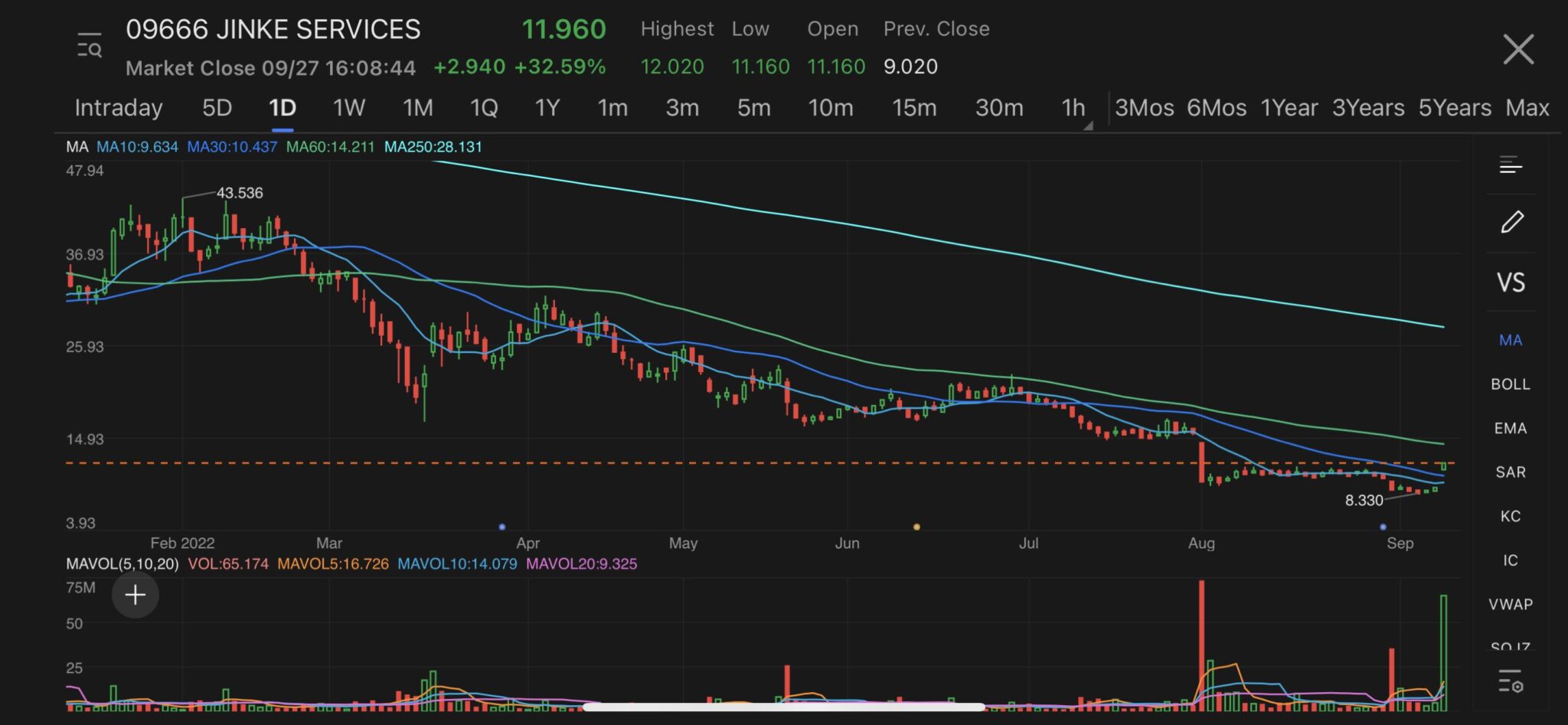Click the MAVOL10:14.079 value

457,564
